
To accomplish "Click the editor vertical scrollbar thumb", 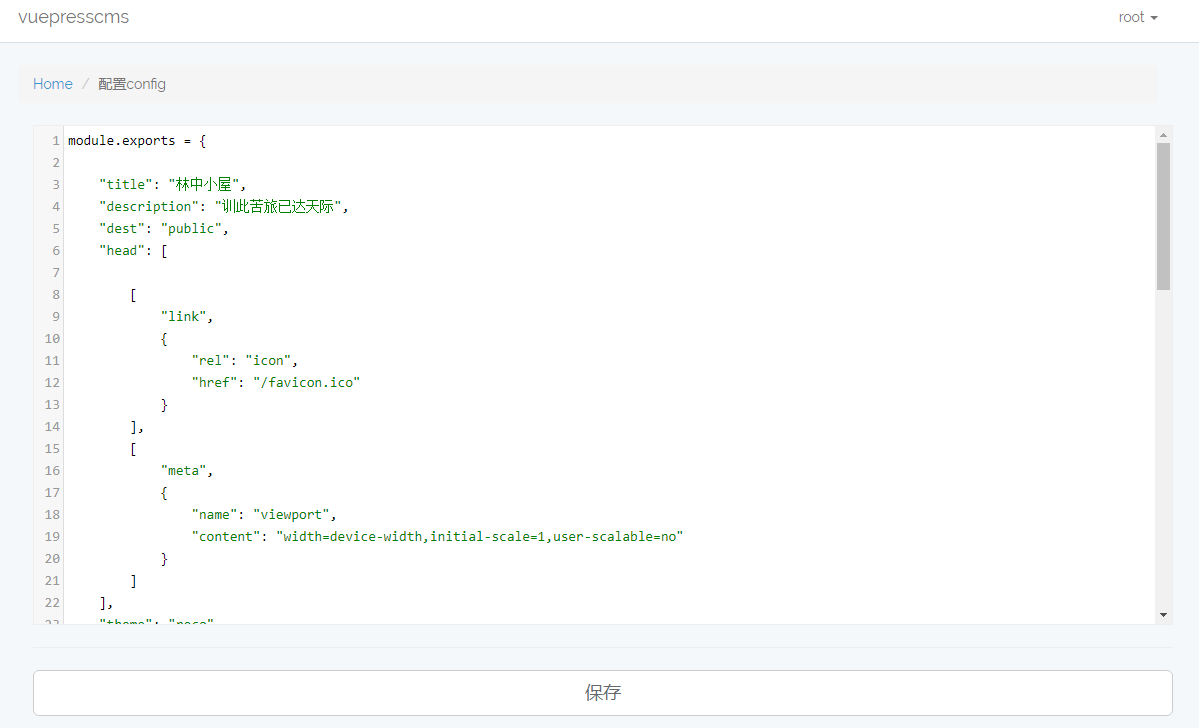I will coord(1163,215).
